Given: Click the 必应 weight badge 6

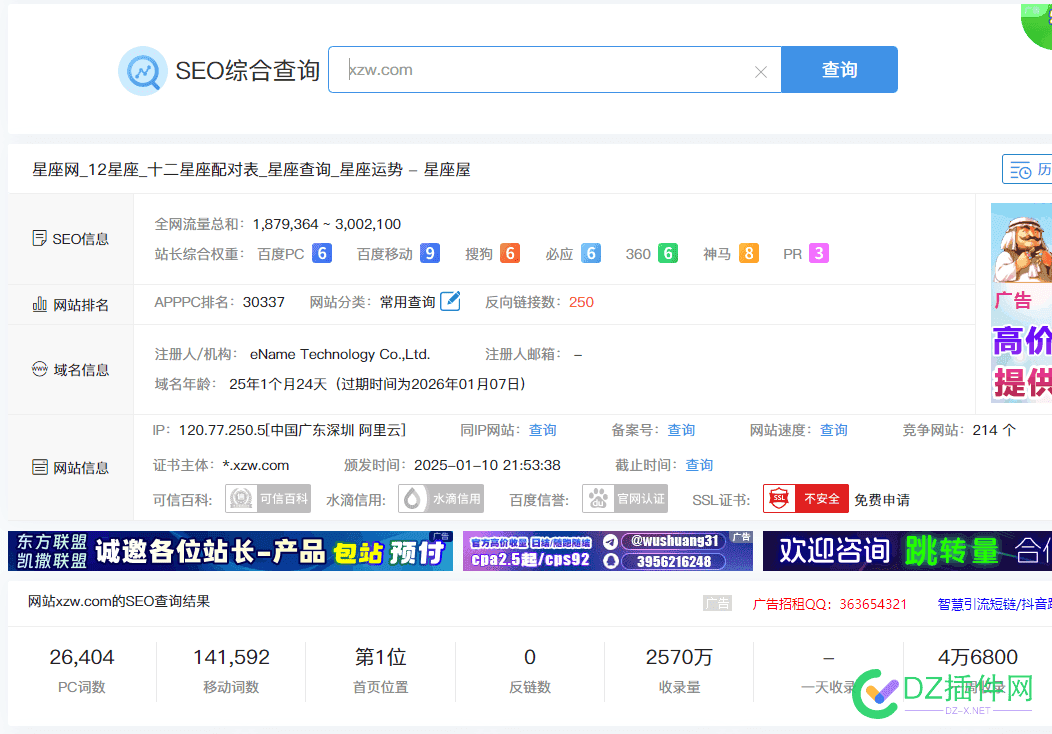Looking at the screenshot, I should click(590, 254).
